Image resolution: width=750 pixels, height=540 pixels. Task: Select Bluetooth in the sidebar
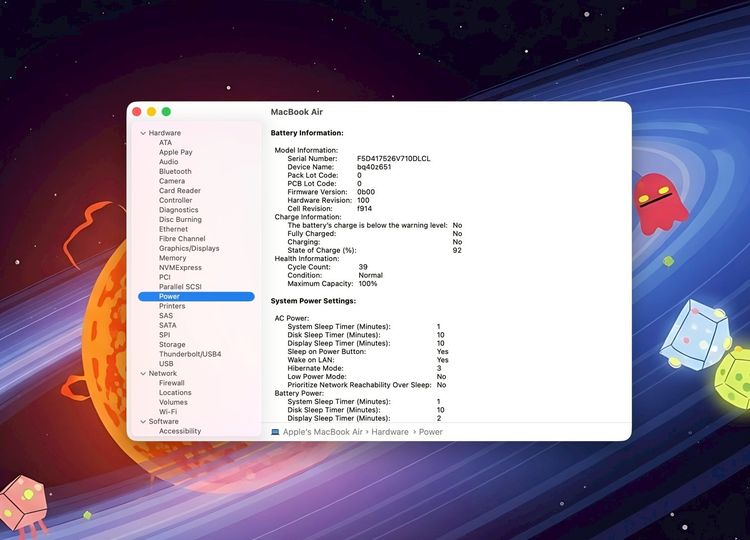(x=175, y=171)
